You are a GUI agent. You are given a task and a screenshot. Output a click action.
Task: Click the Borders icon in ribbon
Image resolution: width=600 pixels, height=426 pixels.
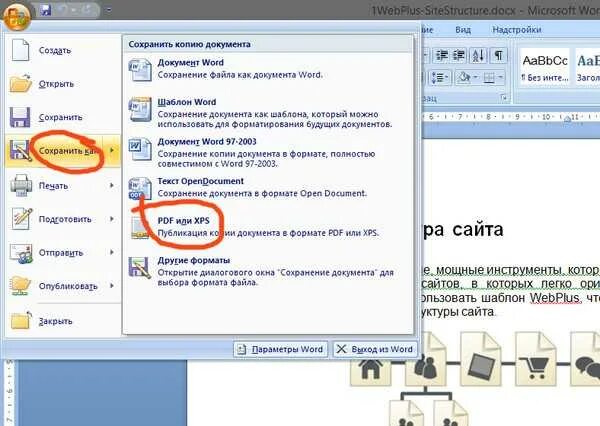[x=489, y=78]
